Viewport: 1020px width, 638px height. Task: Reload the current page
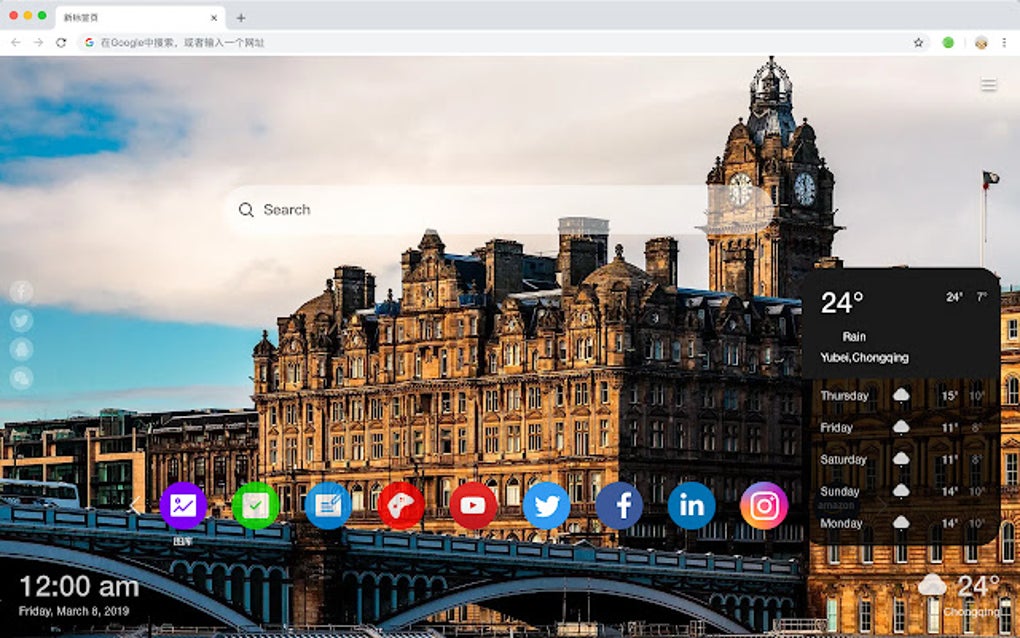(62, 43)
